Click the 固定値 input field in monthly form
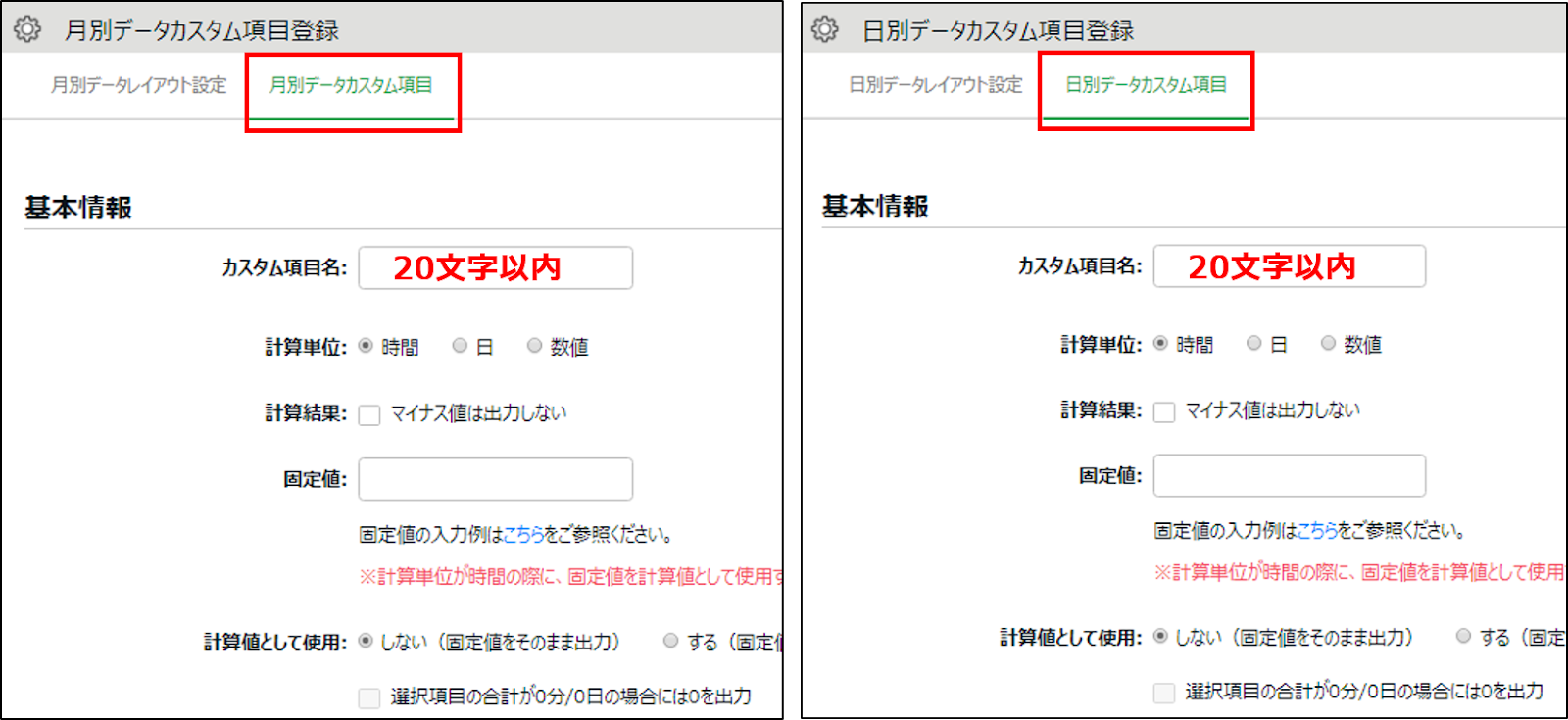 (495, 479)
